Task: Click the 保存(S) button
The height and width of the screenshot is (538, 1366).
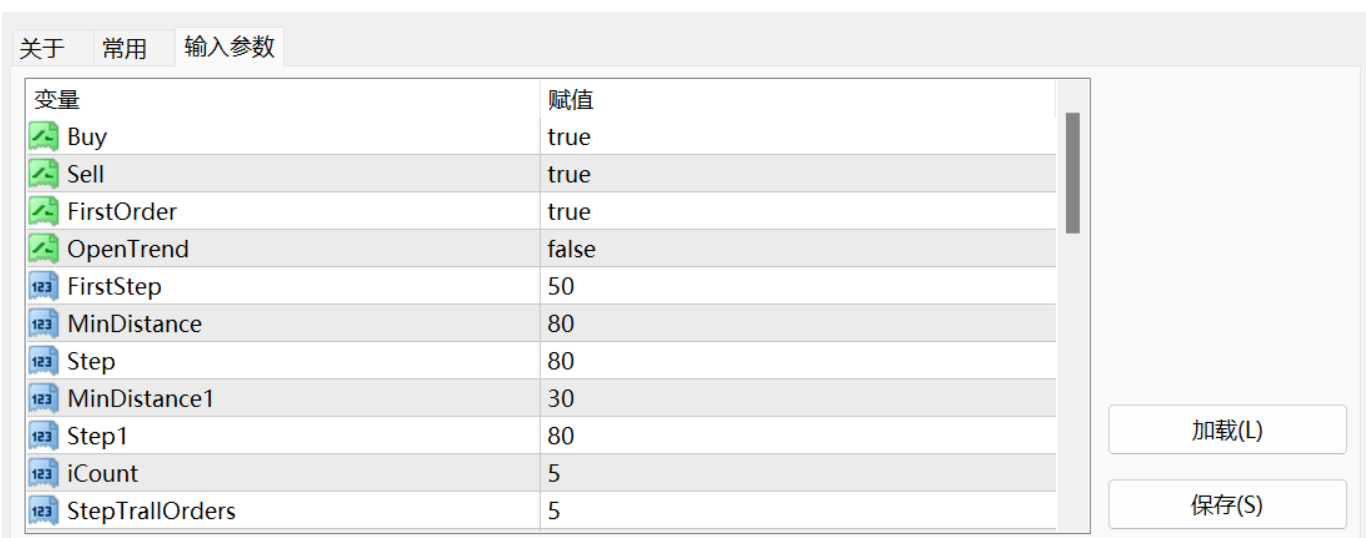Action: click(x=1227, y=505)
